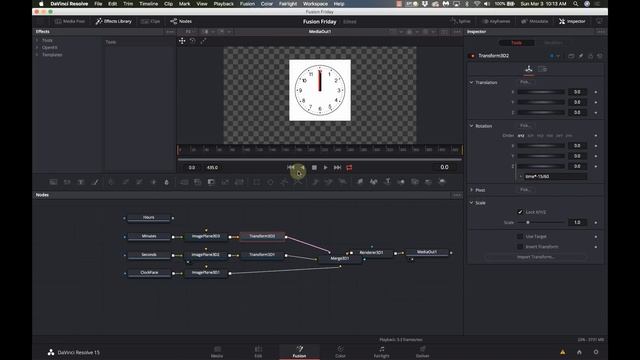Image resolution: width=640 pixels, height=360 pixels.
Task: Click the Translation Pick button
Action: coord(525,82)
